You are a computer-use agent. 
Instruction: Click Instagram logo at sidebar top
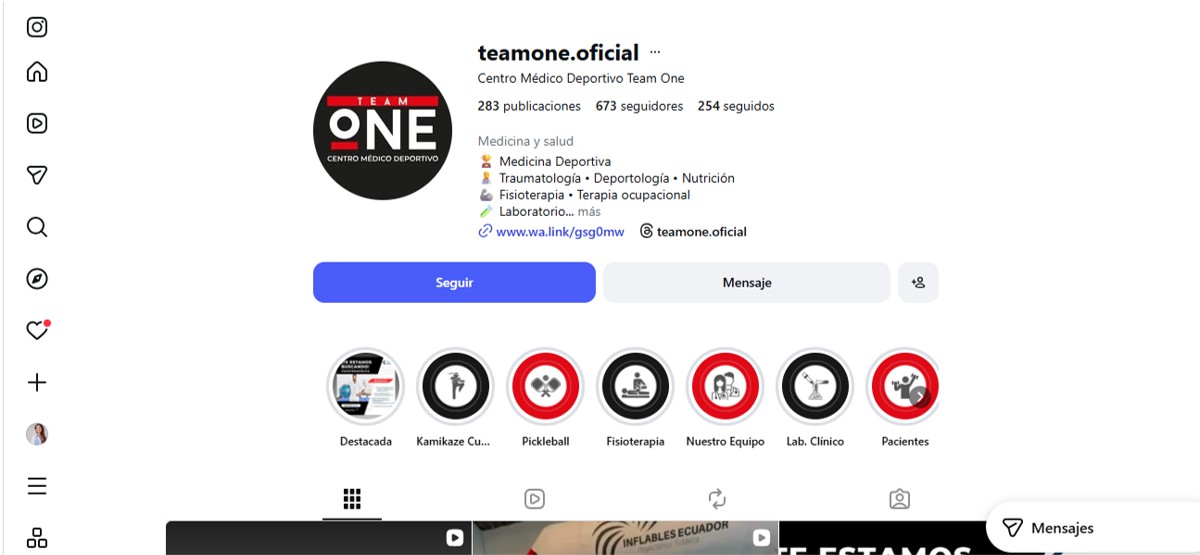[37, 27]
